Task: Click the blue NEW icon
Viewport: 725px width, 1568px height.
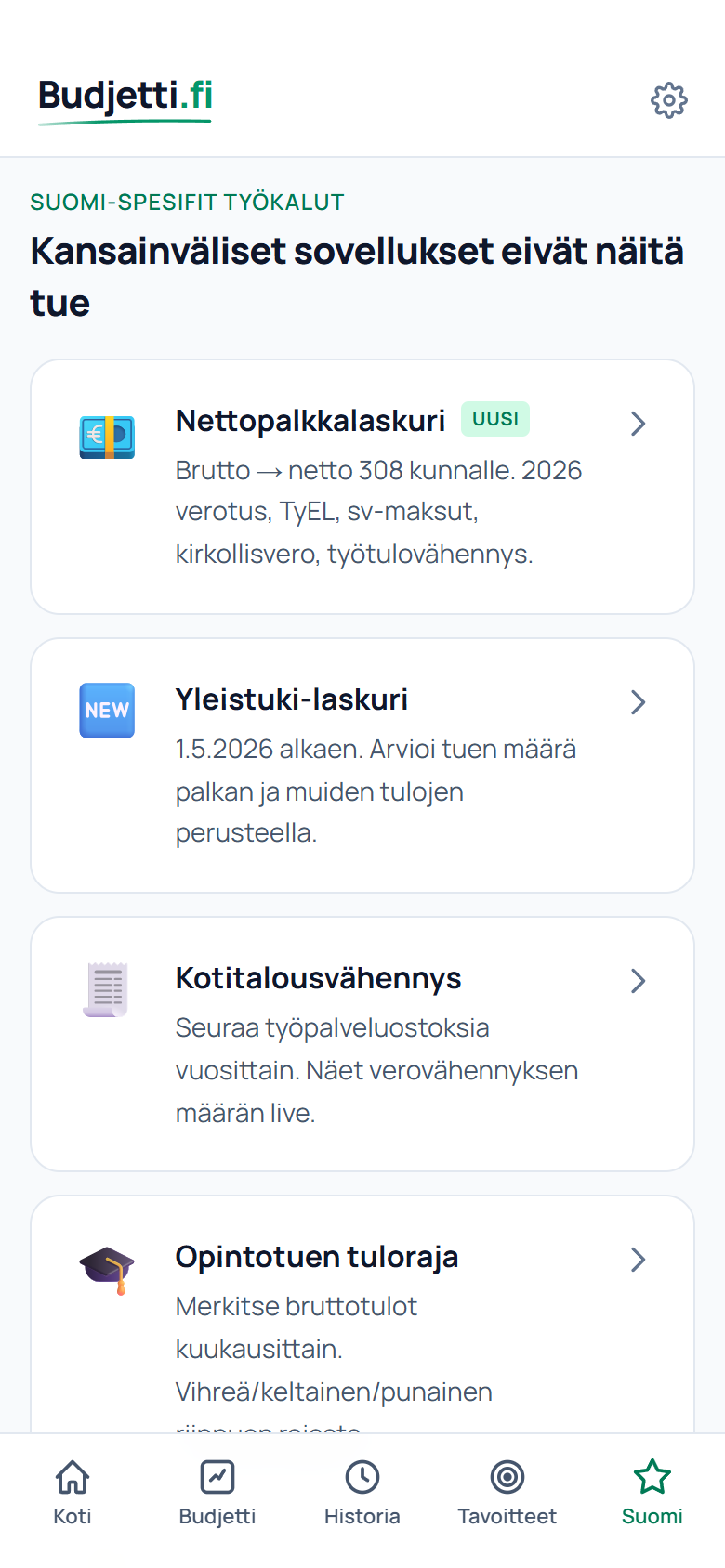Action: 107,711
